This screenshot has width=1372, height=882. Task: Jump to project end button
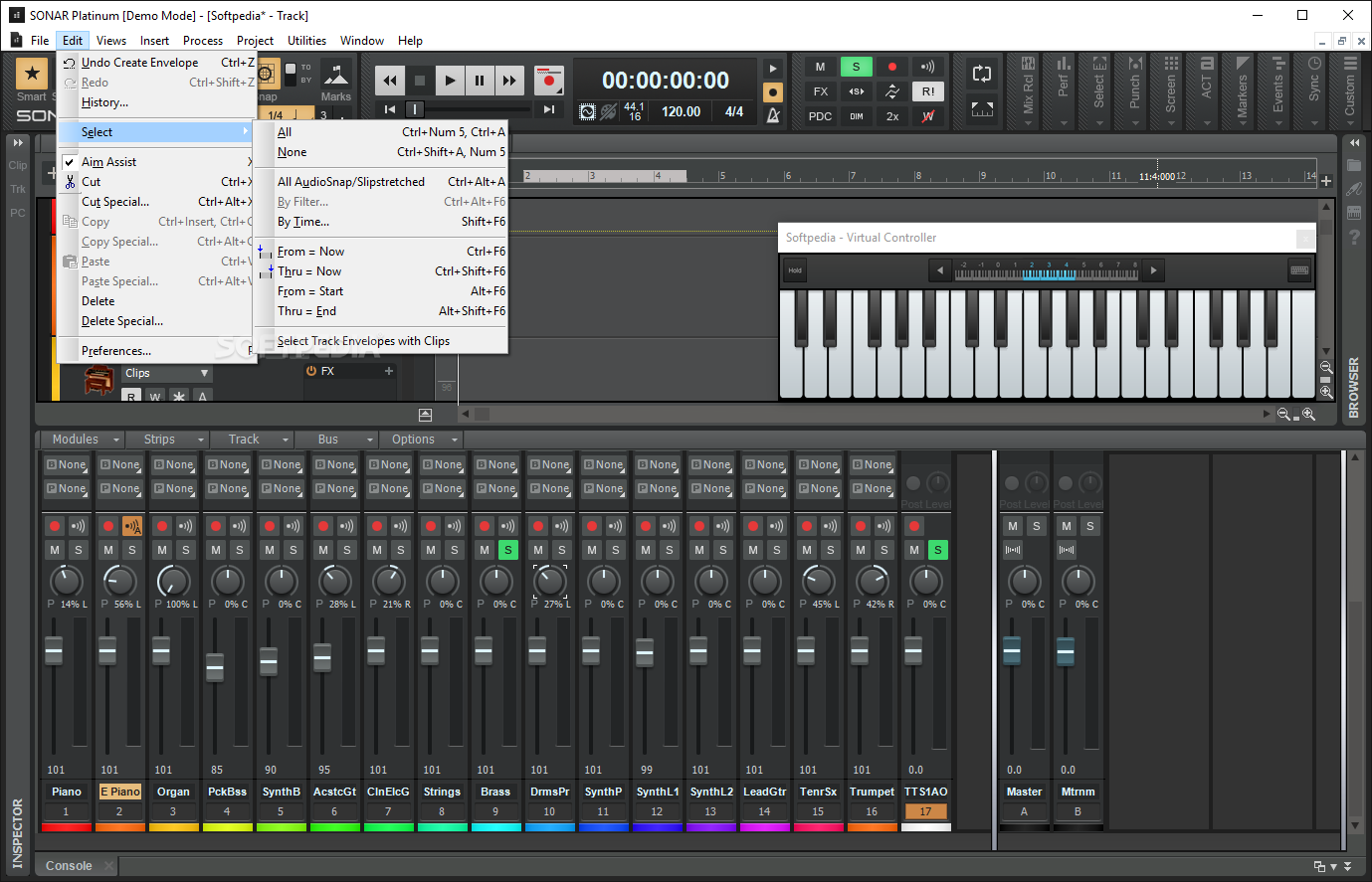(x=548, y=109)
